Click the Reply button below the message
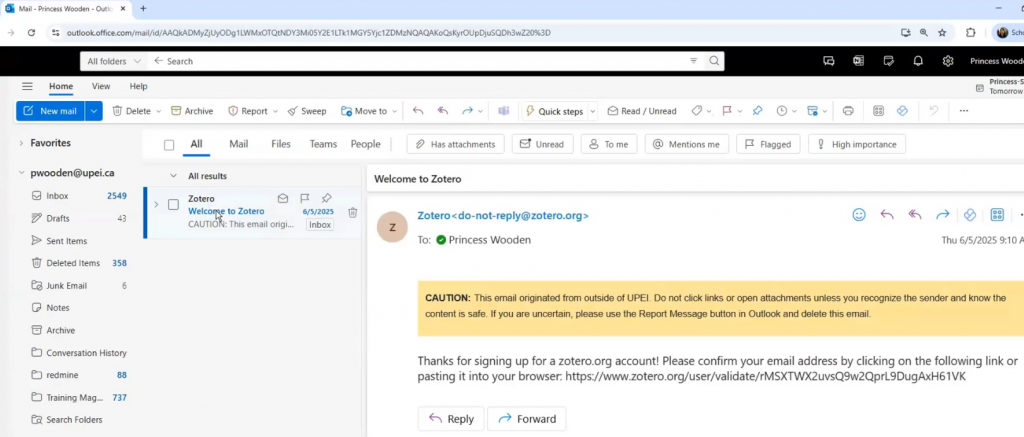This screenshot has width=1024, height=437. coord(451,418)
